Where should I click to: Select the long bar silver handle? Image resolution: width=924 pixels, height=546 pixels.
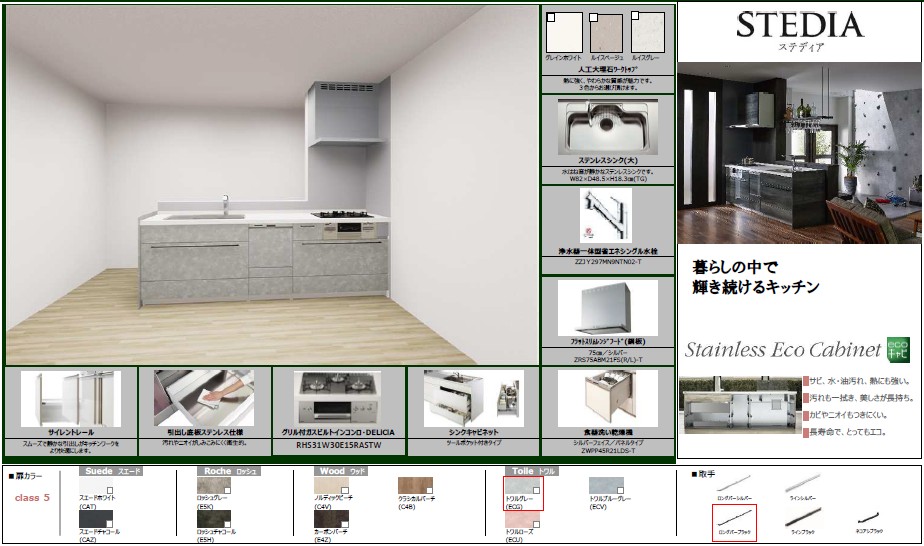tap(733, 486)
